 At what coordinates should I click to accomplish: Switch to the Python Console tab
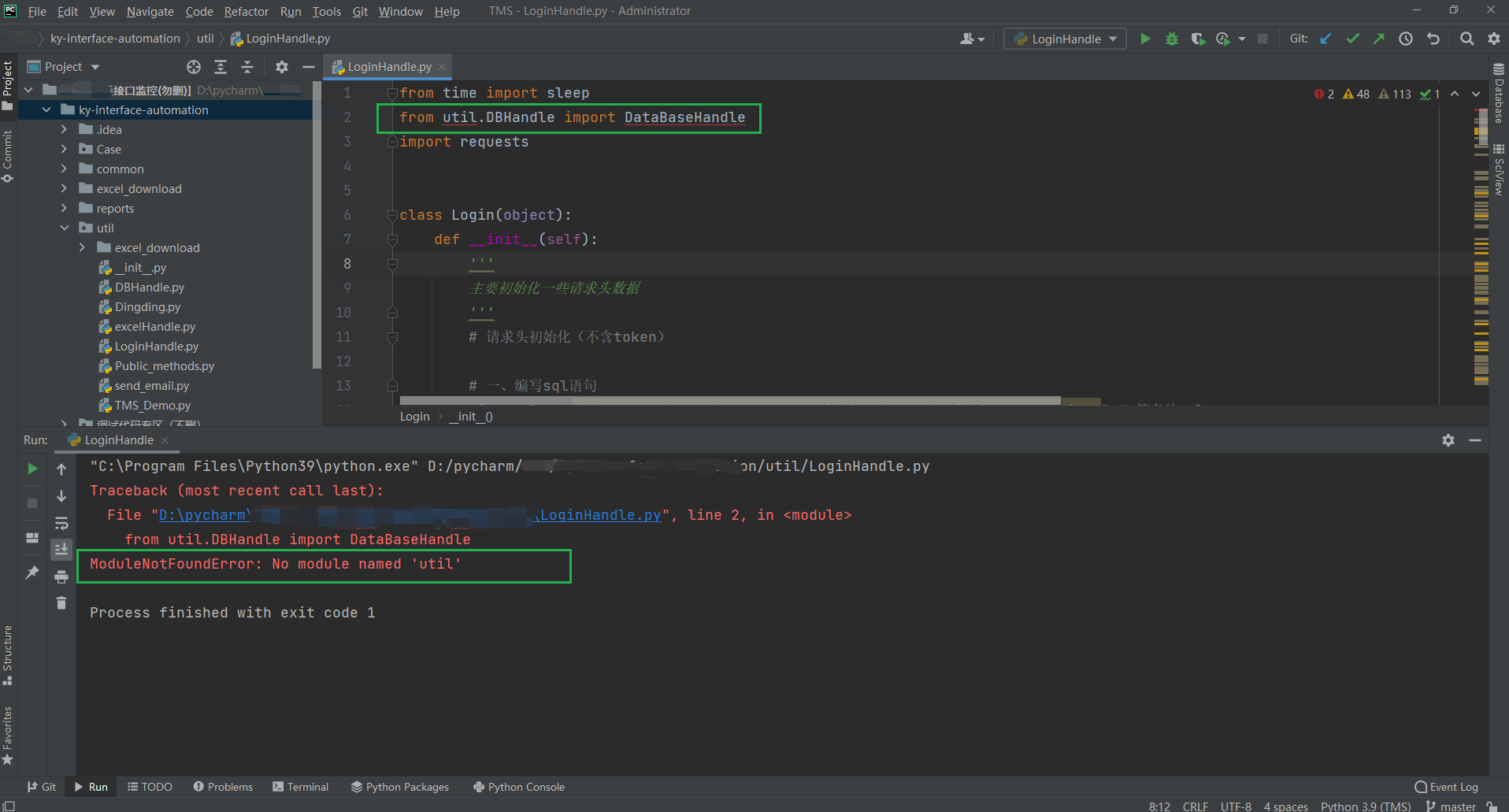click(518, 786)
